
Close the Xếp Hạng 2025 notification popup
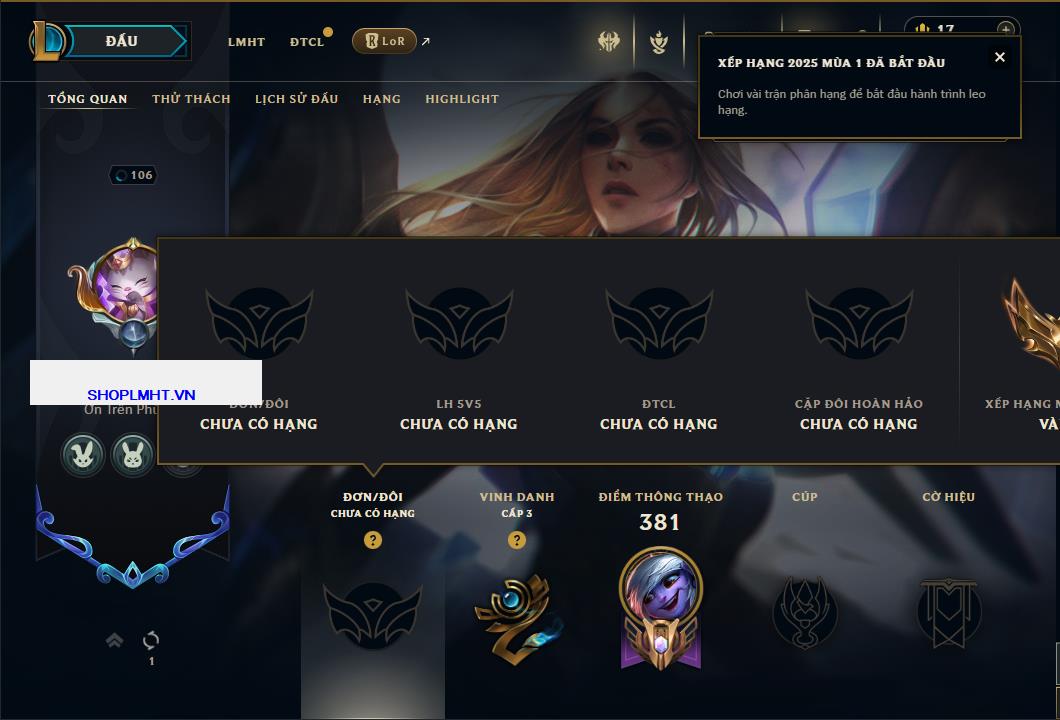pos(1000,57)
